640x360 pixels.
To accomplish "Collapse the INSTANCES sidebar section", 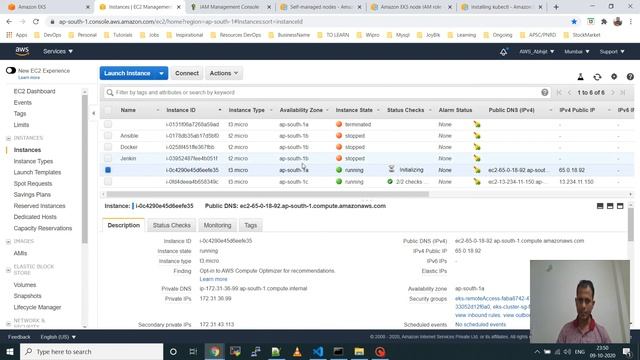I will click(9, 138).
